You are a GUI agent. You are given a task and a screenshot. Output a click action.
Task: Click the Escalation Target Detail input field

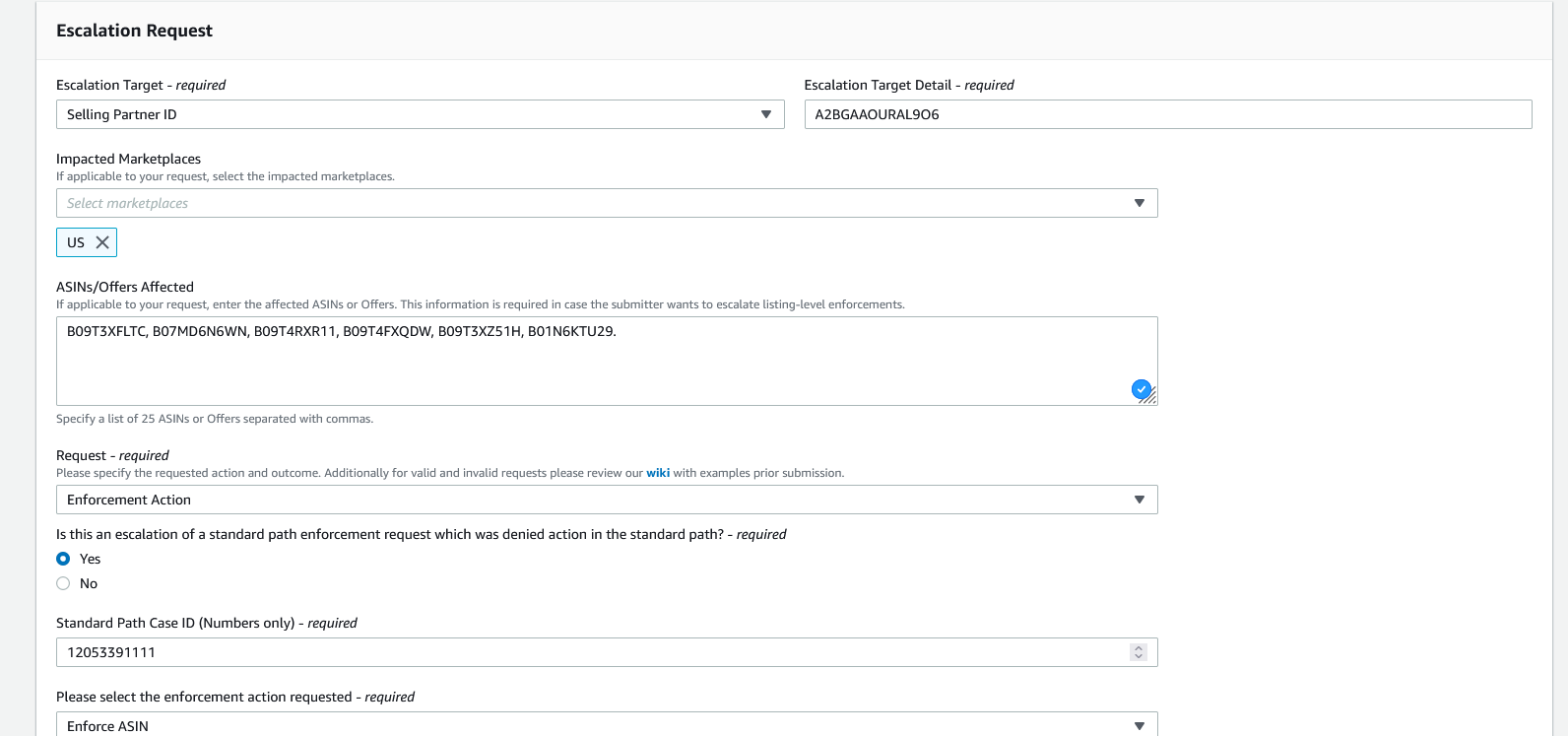click(x=1167, y=114)
